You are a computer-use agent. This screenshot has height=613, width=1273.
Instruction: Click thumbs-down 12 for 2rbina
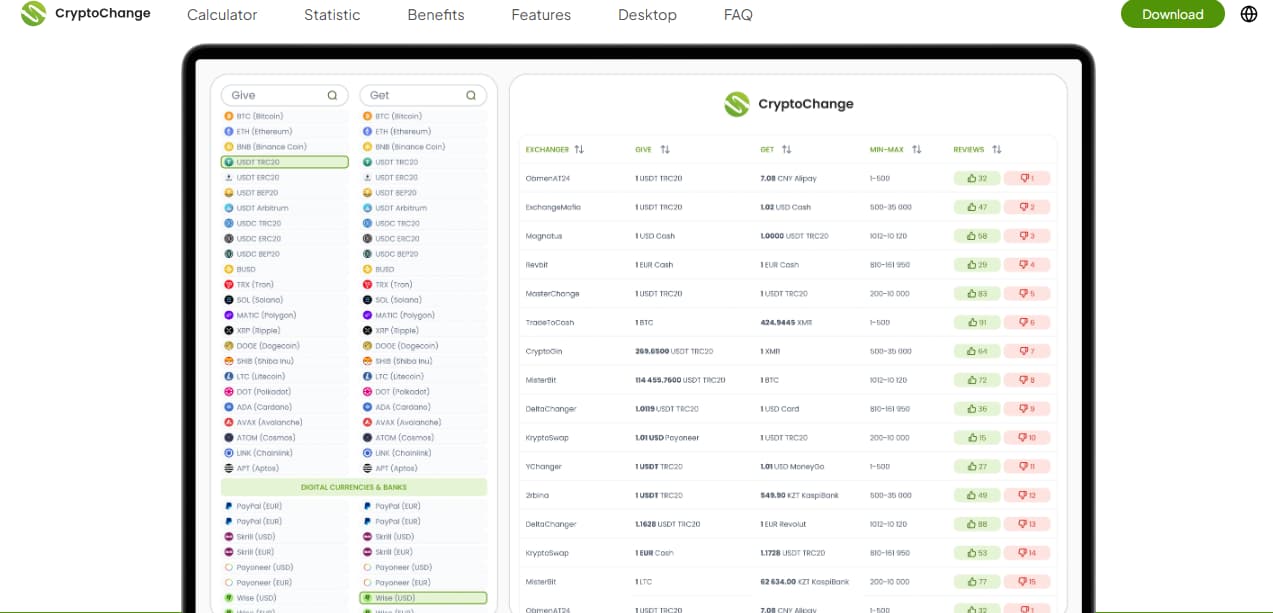(1027, 495)
